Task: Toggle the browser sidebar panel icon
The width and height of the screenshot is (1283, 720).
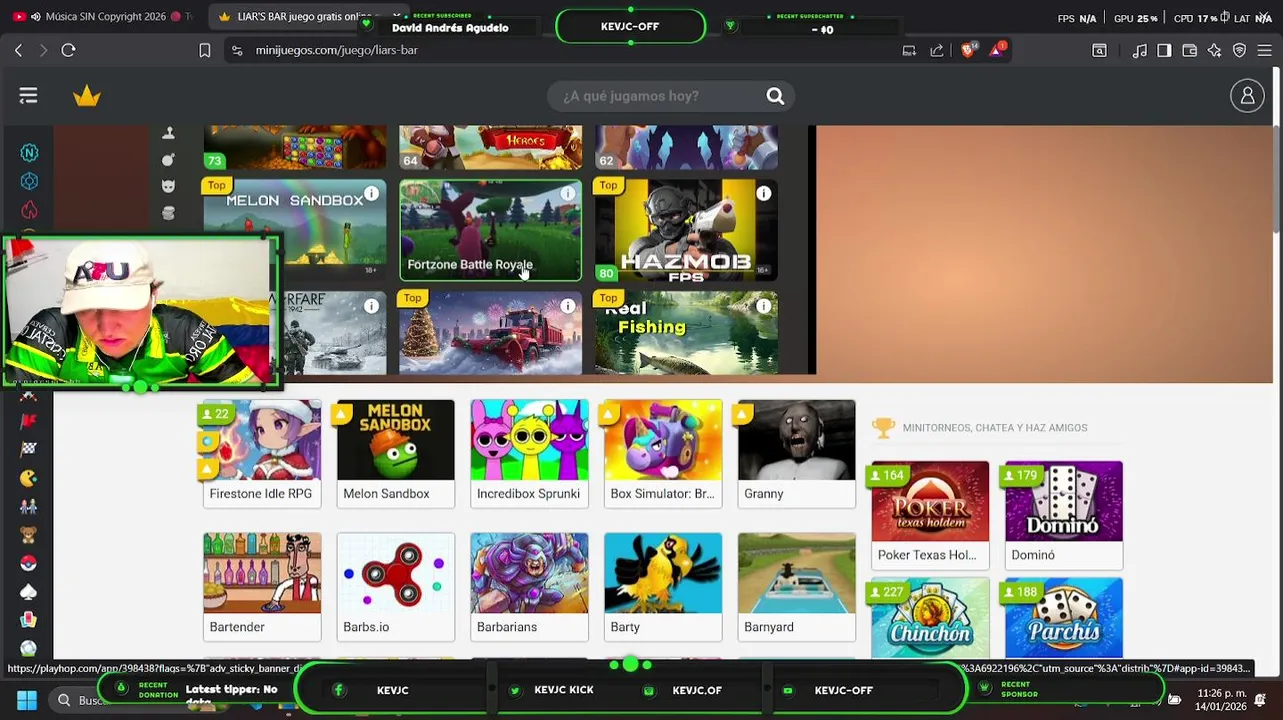Action: pyautogui.click(x=1164, y=50)
